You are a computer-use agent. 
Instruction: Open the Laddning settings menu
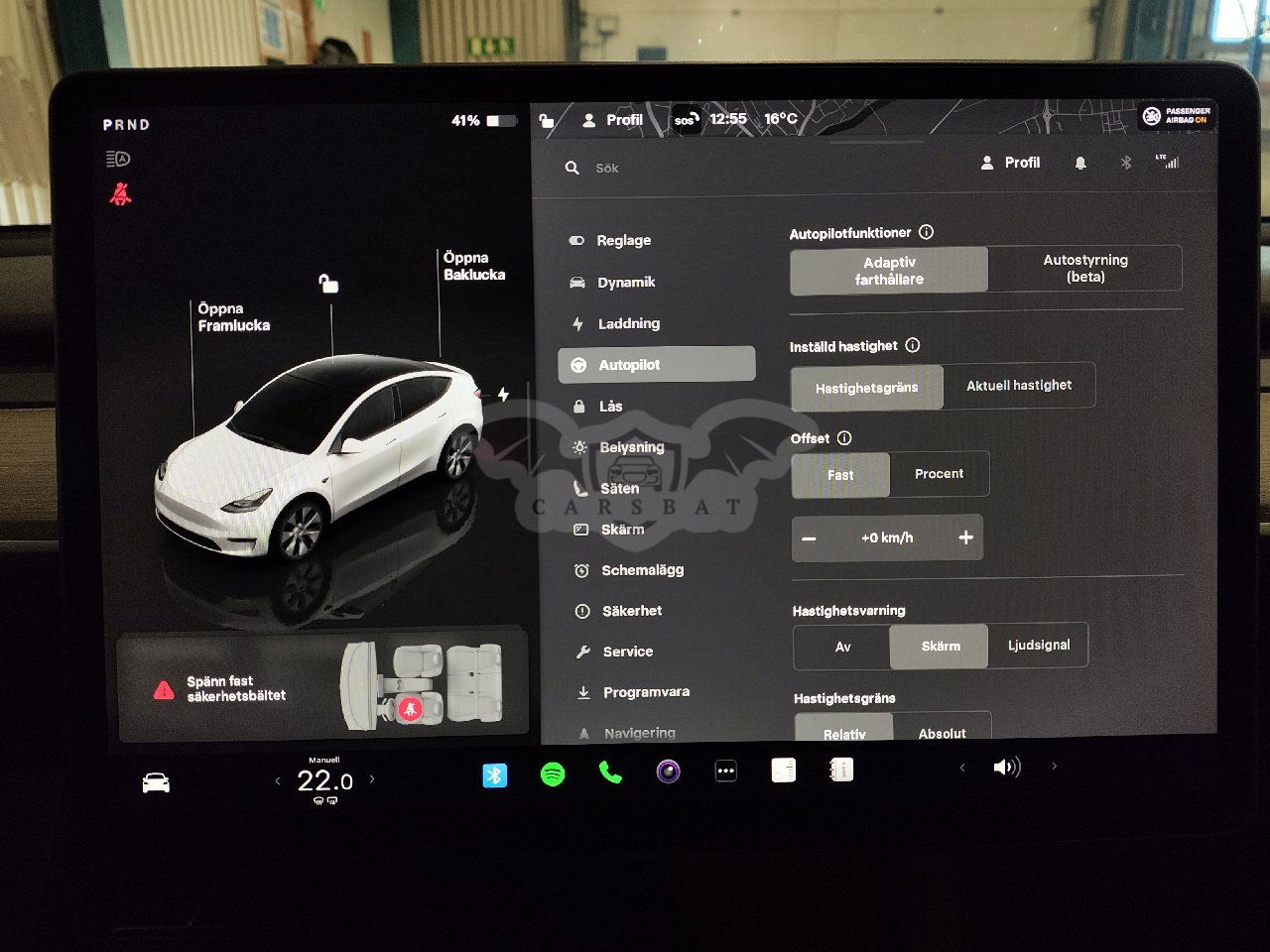[628, 324]
